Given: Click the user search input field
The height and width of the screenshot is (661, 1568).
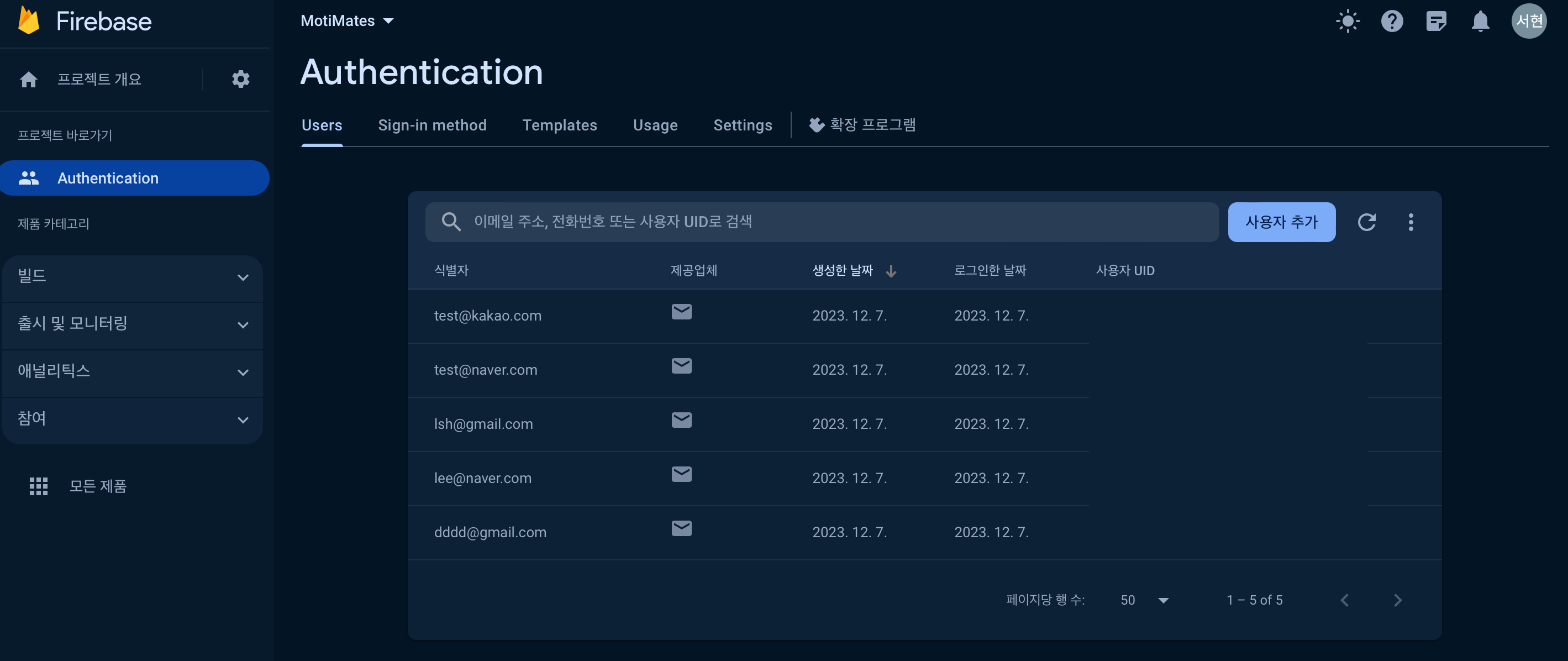Looking at the screenshot, I should point(822,222).
